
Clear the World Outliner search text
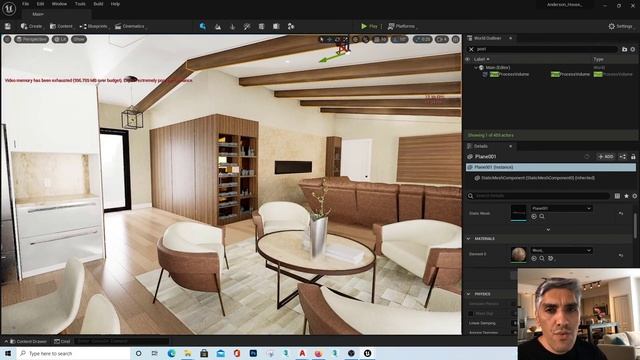[471, 49]
